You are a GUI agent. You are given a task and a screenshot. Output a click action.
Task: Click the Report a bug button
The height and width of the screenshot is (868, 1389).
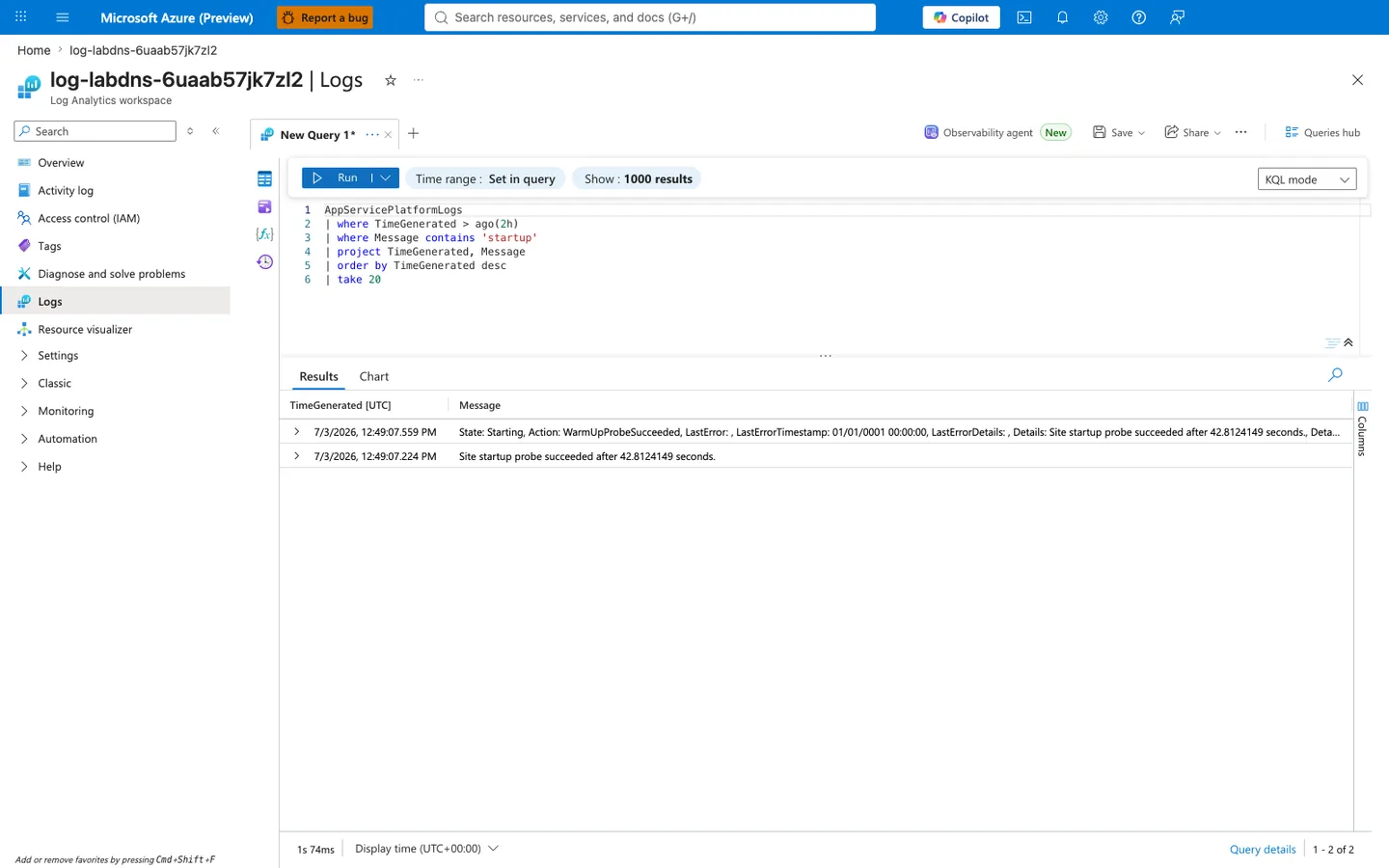point(325,17)
